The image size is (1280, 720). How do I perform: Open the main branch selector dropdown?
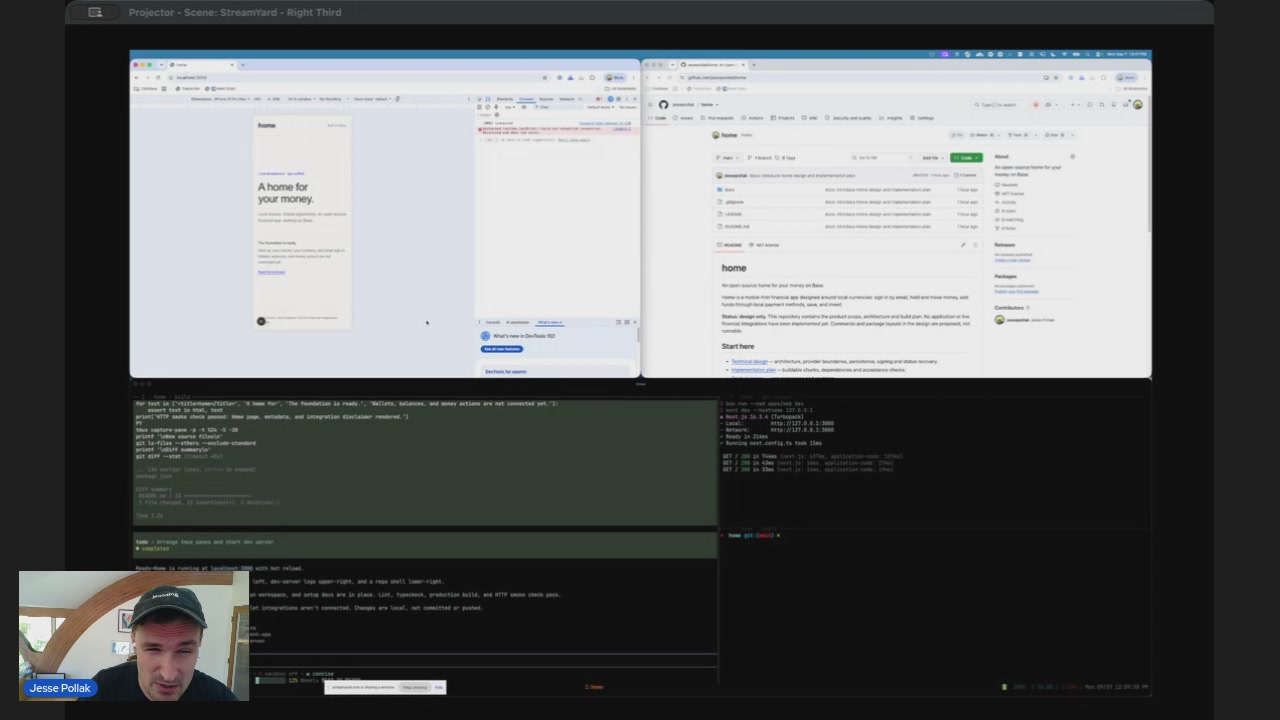pos(728,158)
